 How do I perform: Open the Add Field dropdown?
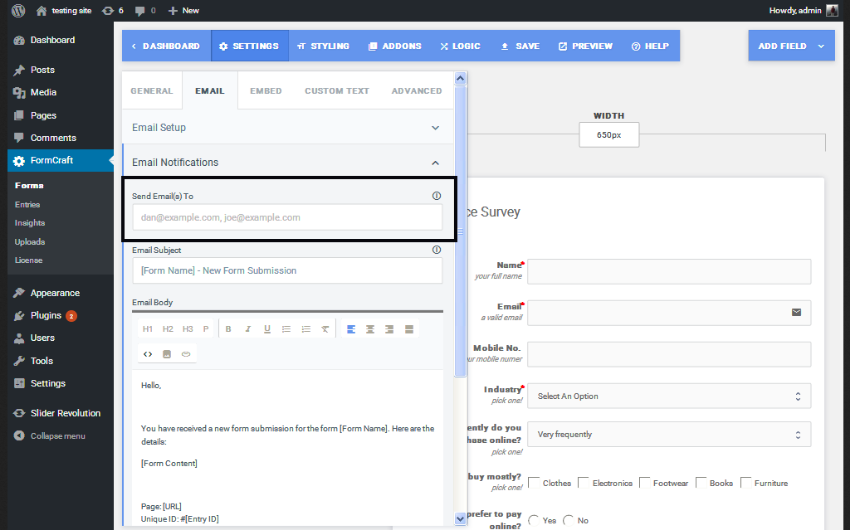click(x=791, y=46)
